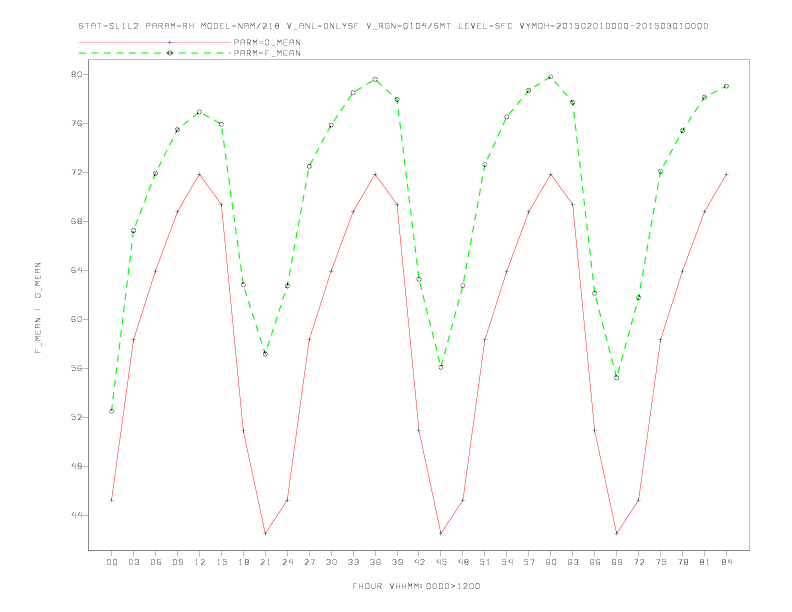Click the x-axis hour label 21
Screen dimensions: 792x612
265,562
